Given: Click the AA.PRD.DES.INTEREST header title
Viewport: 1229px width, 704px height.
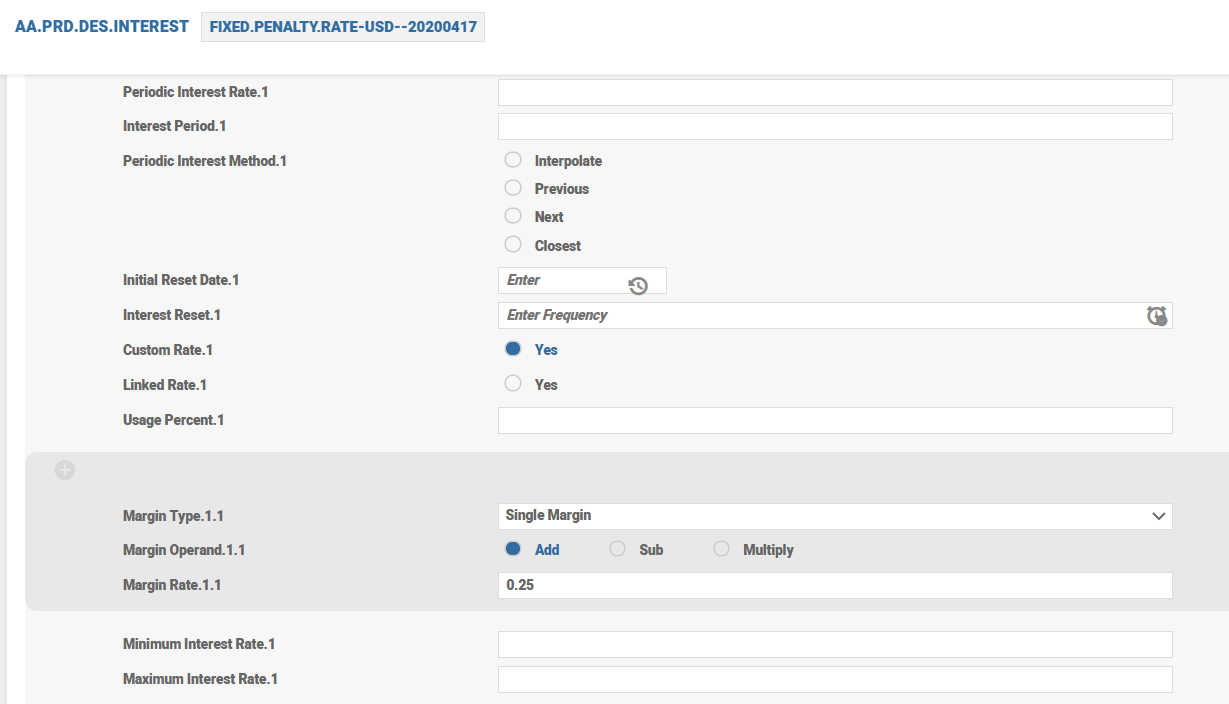Looking at the screenshot, I should (102, 27).
